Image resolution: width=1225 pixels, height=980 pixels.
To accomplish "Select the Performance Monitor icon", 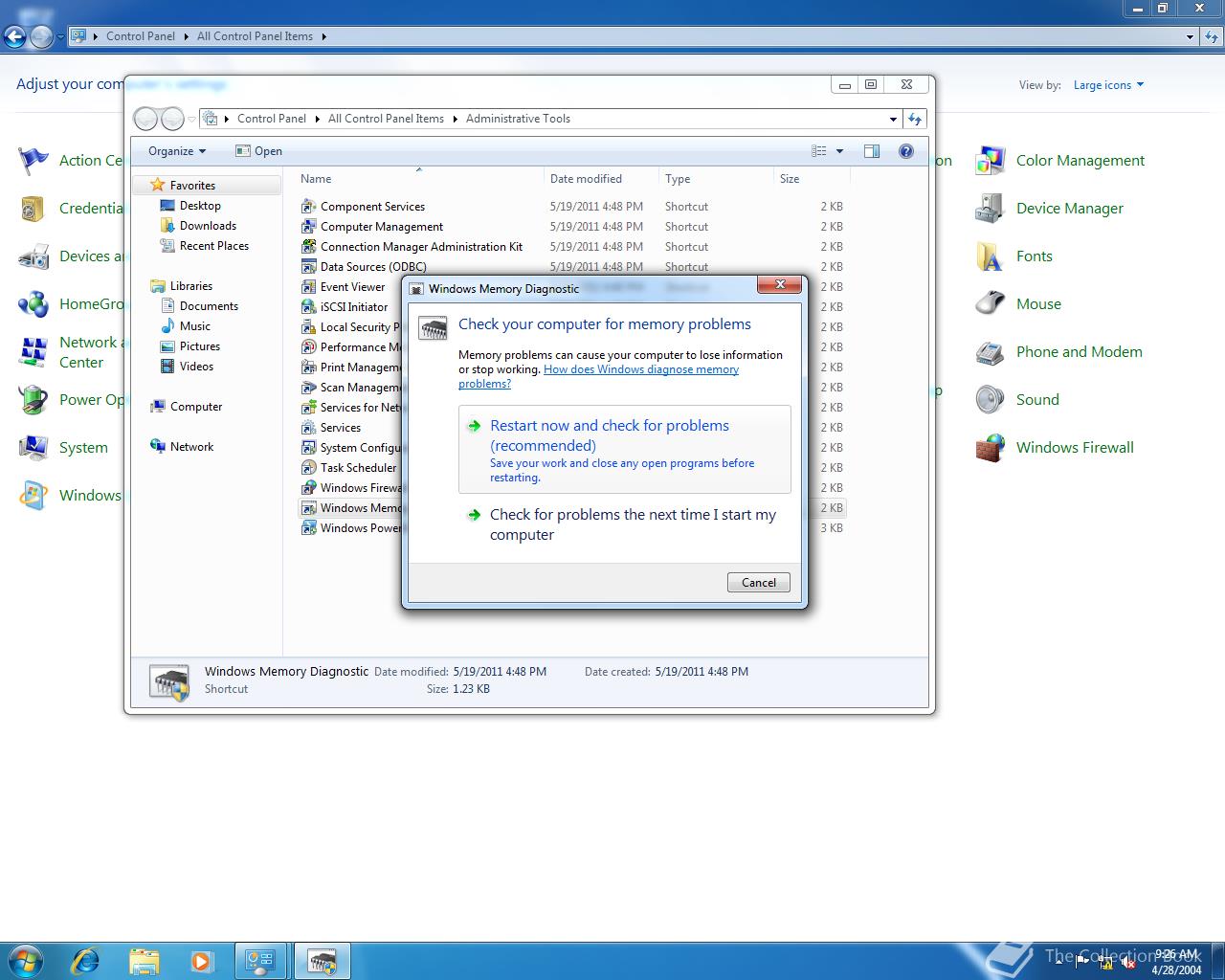I will (x=308, y=347).
